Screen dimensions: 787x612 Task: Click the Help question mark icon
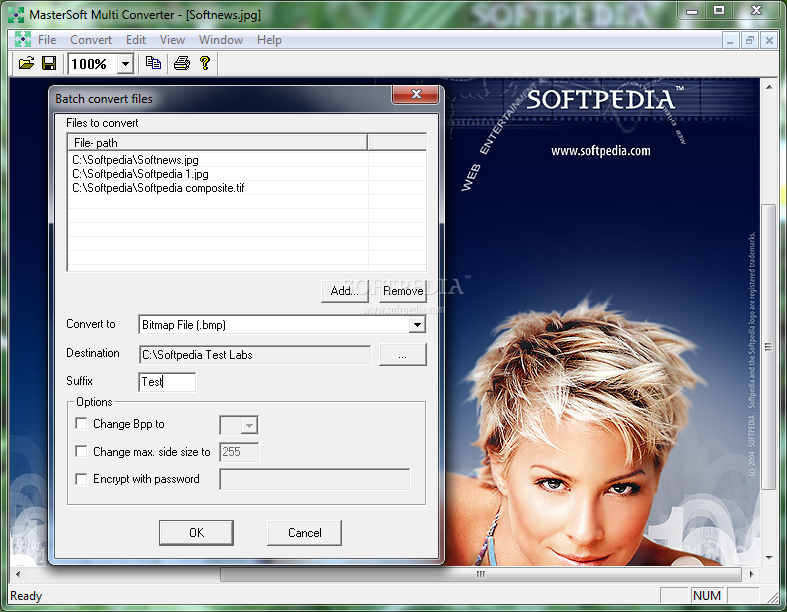205,63
